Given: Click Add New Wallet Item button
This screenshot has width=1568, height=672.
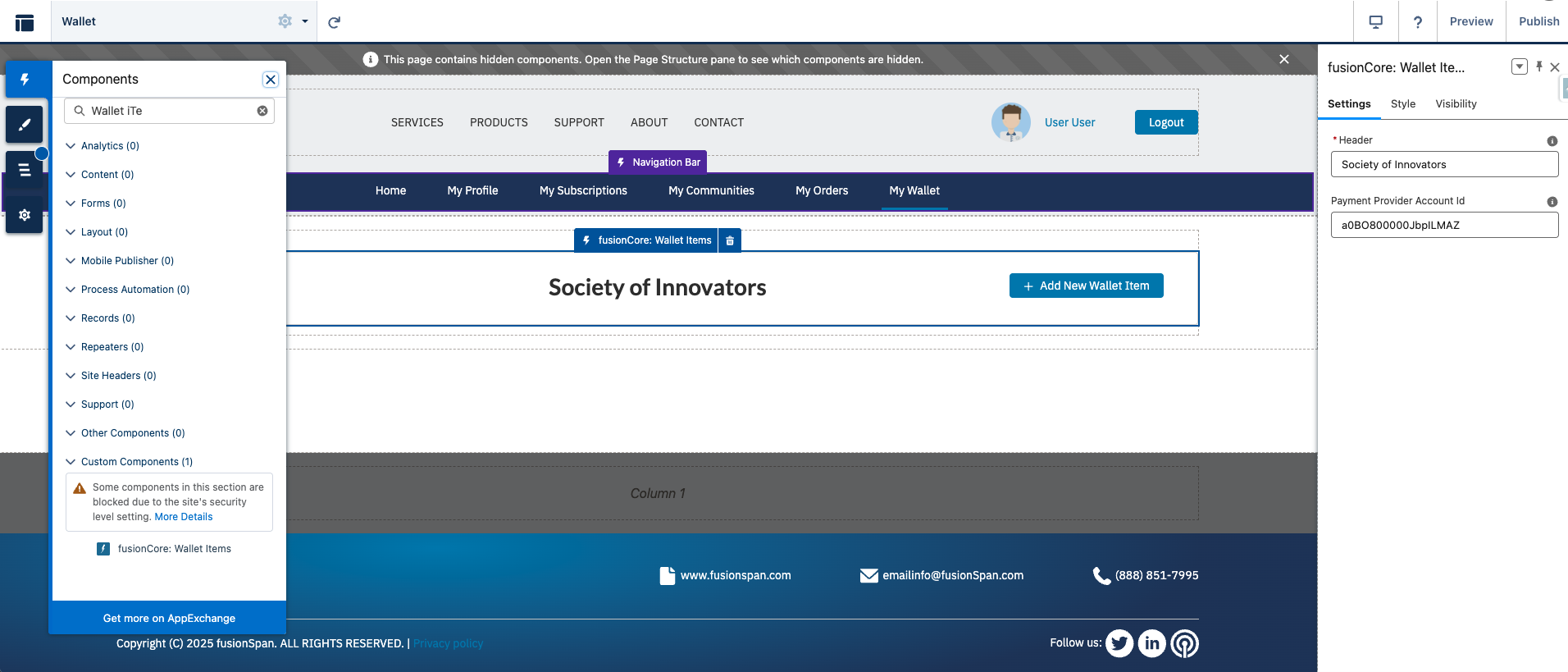Looking at the screenshot, I should point(1086,286).
